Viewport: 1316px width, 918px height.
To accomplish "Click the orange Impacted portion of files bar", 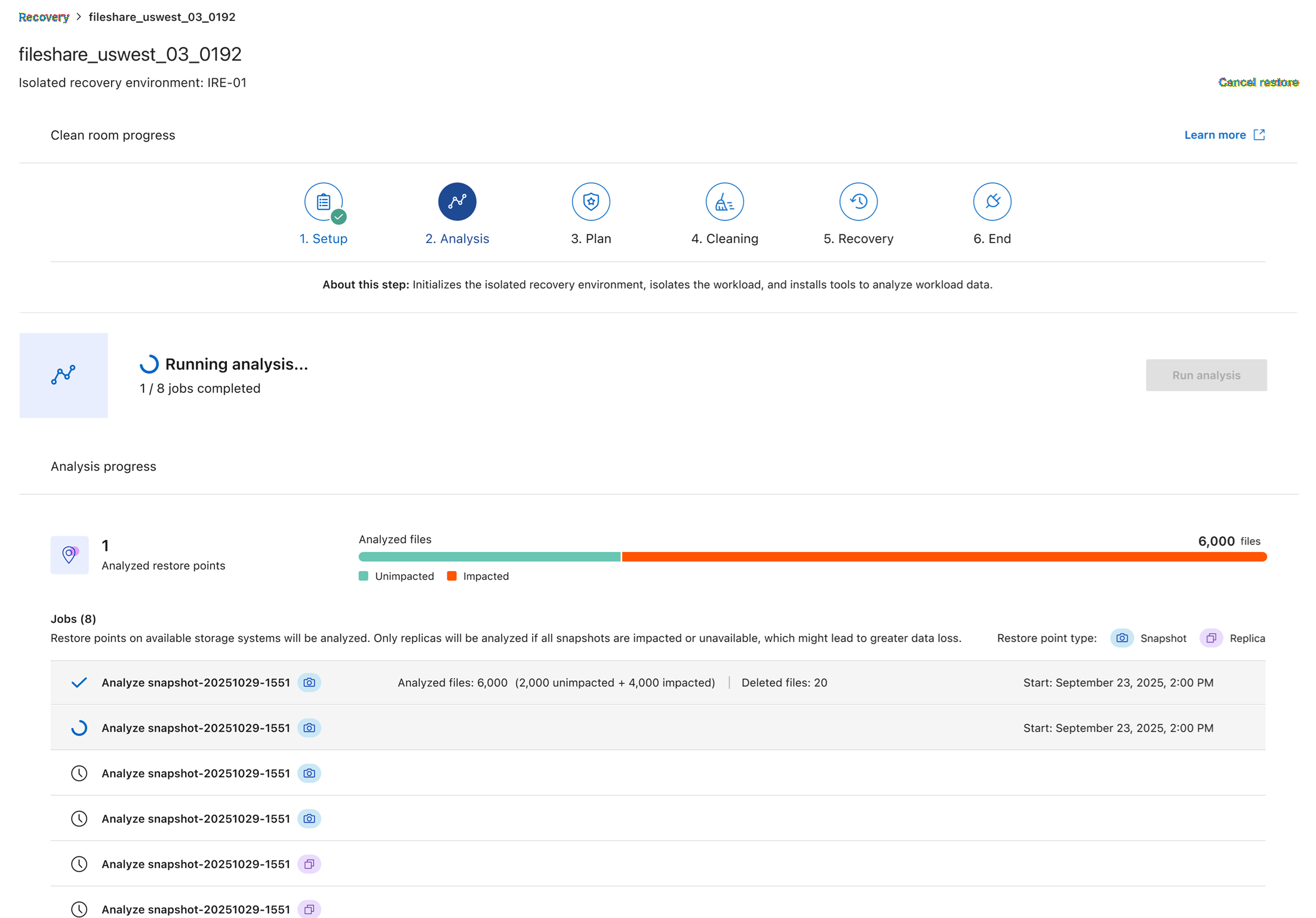I will 943,557.
